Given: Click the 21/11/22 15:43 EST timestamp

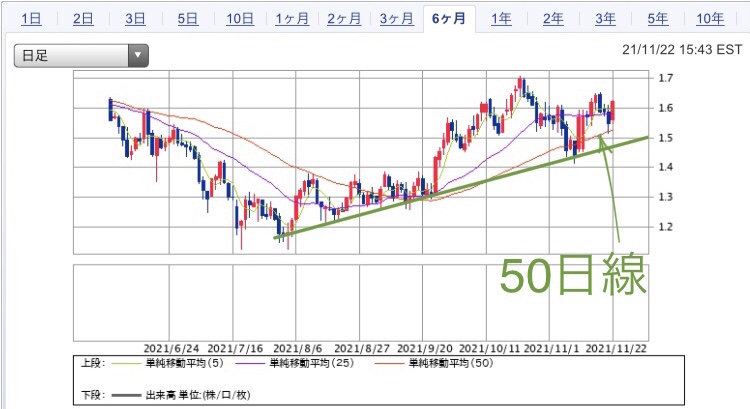Looking at the screenshot, I should pos(682,50).
